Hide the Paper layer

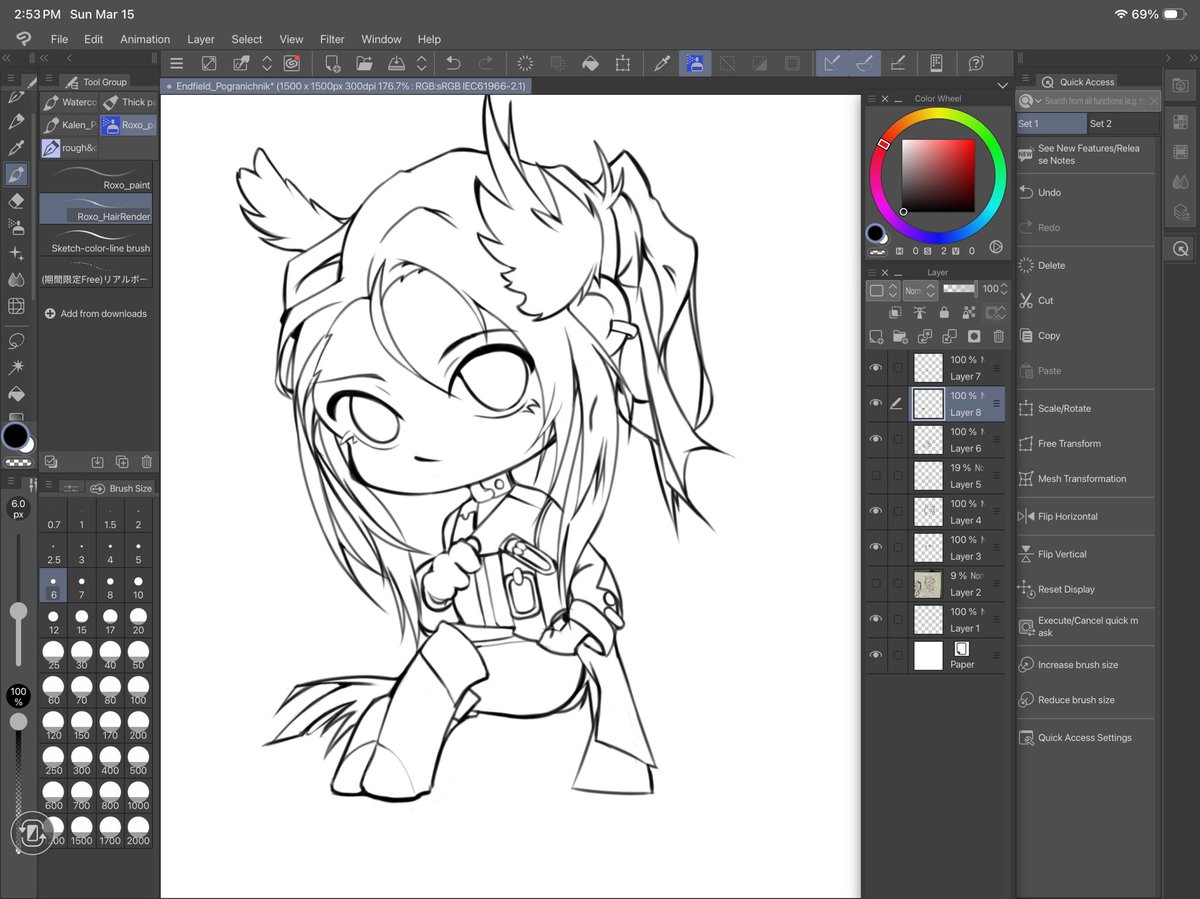pyautogui.click(x=876, y=656)
